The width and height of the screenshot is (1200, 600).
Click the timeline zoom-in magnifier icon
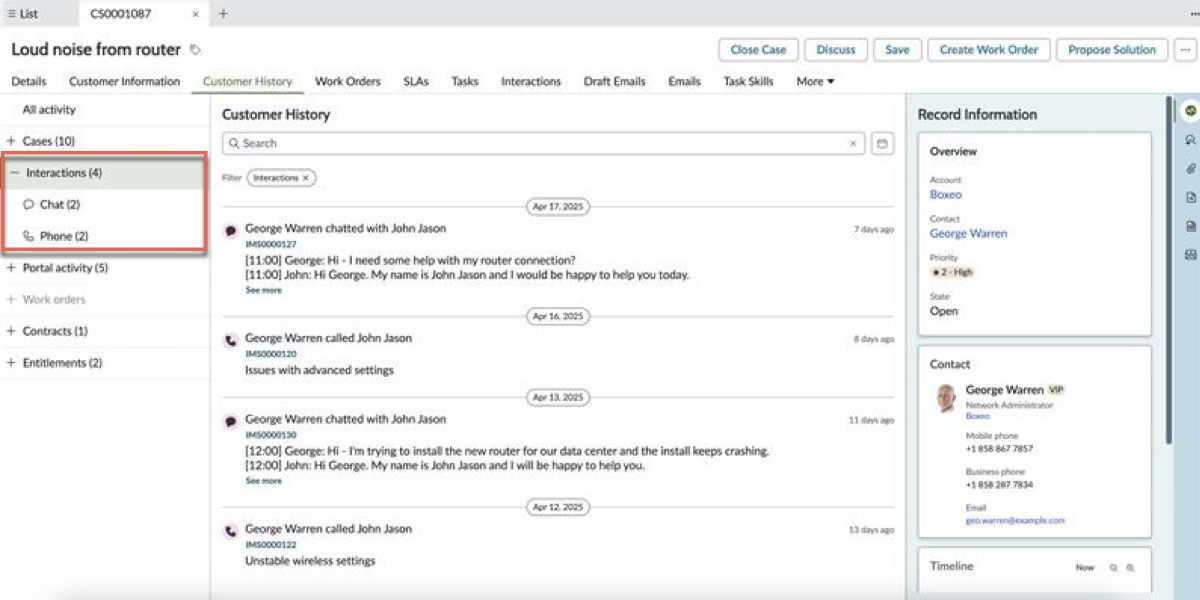click(1130, 568)
